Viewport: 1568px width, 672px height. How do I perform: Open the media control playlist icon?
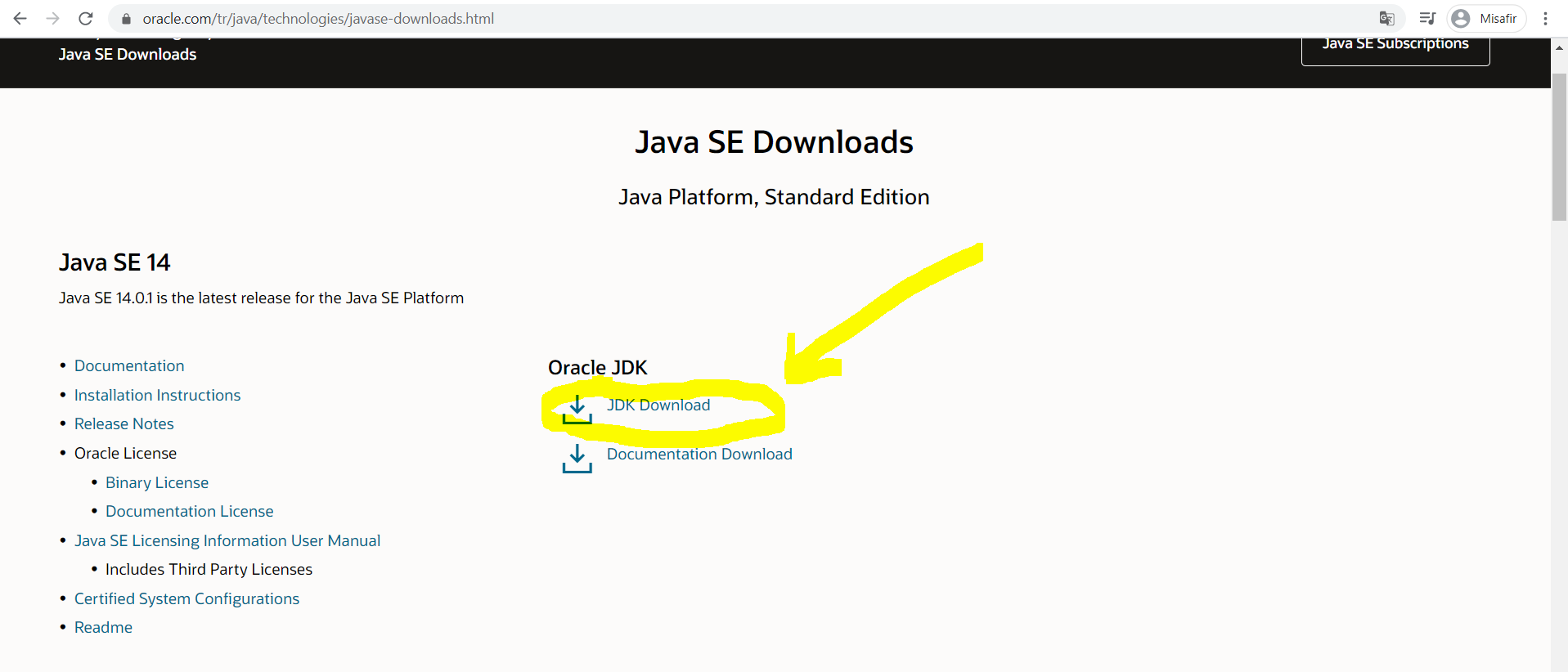click(x=1427, y=18)
